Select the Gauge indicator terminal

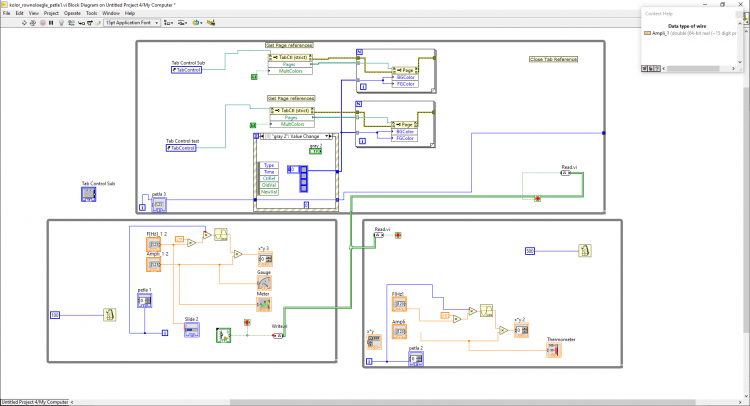click(264, 282)
